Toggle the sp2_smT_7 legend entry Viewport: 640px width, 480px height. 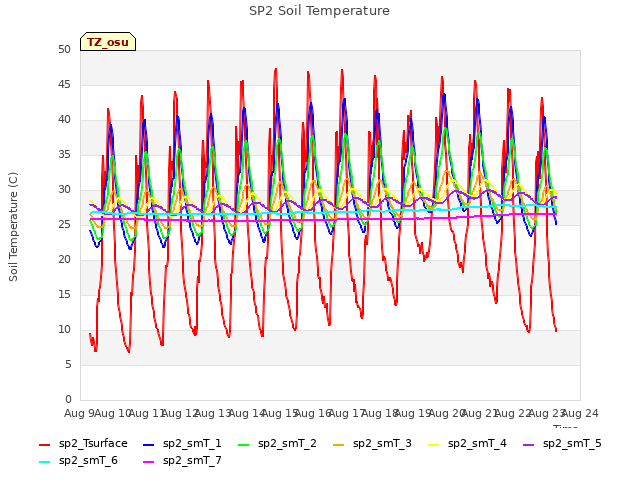point(182,461)
